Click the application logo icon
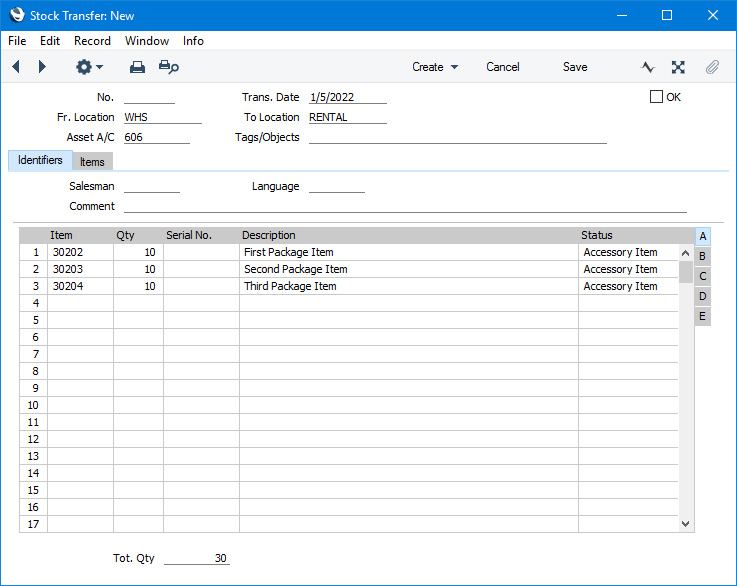 tap(17, 15)
